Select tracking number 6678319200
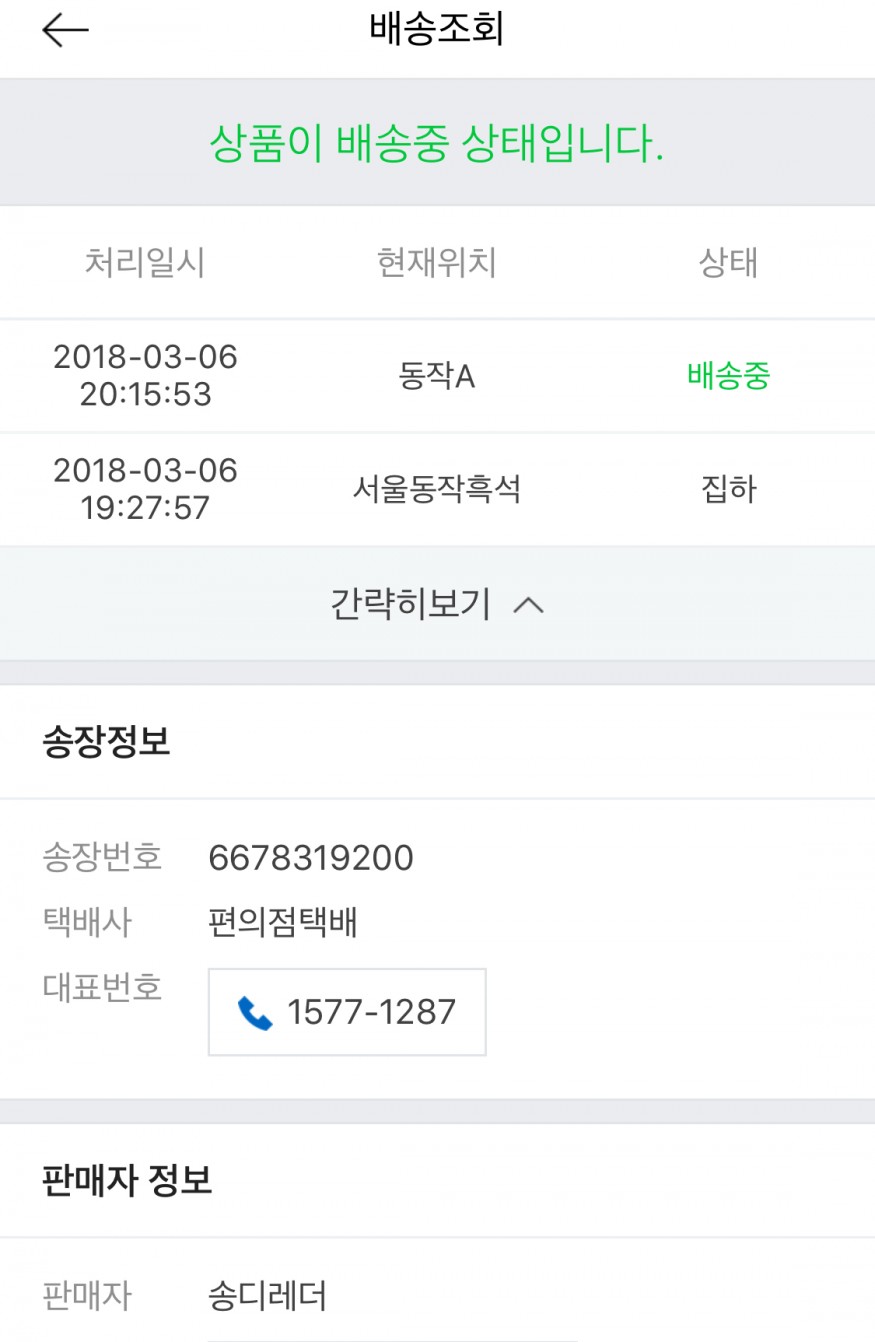 click(x=311, y=858)
